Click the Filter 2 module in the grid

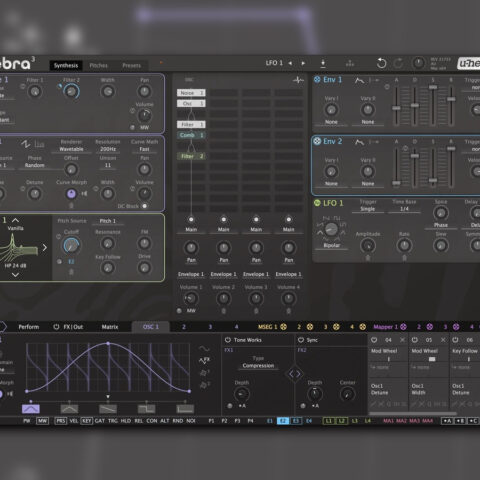coord(191,156)
